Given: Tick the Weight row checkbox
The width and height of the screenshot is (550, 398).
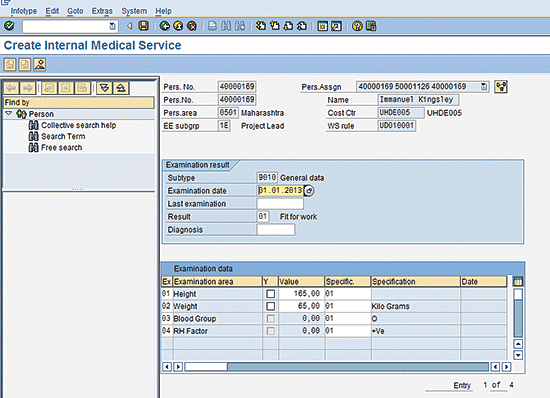Looking at the screenshot, I should [270, 306].
